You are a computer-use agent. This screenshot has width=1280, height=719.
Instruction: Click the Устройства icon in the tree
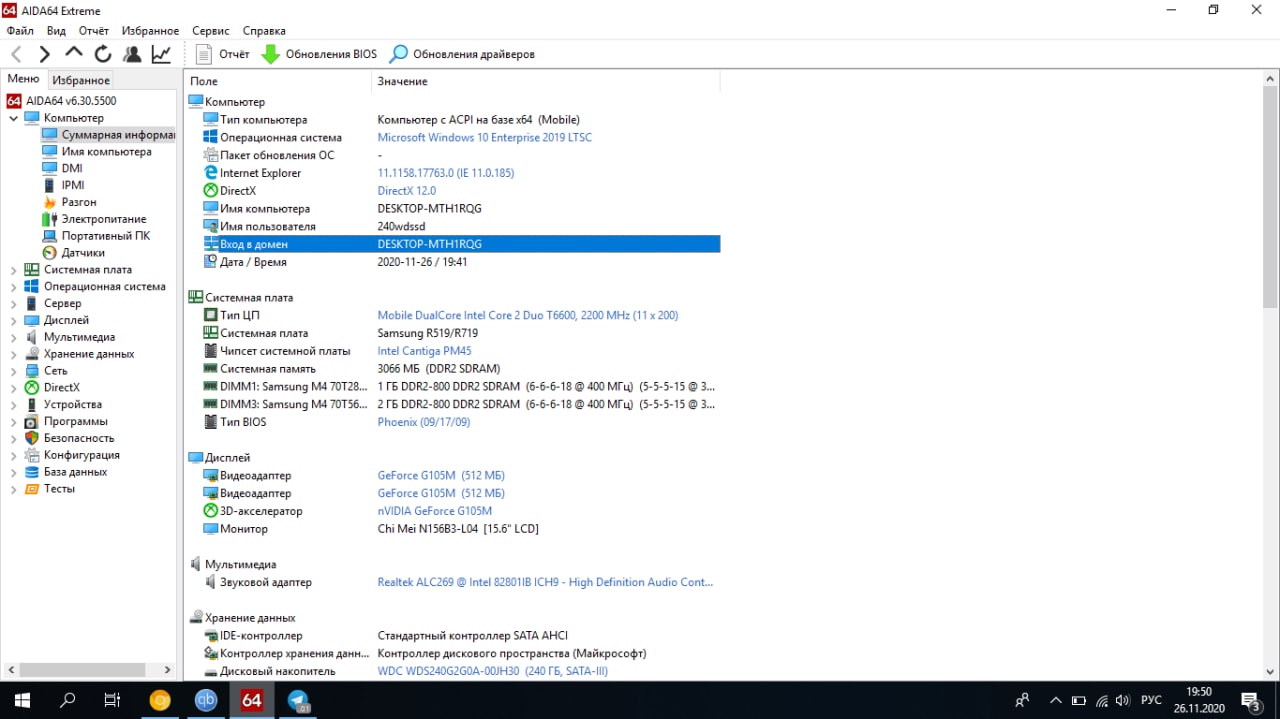tap(32, 404)
